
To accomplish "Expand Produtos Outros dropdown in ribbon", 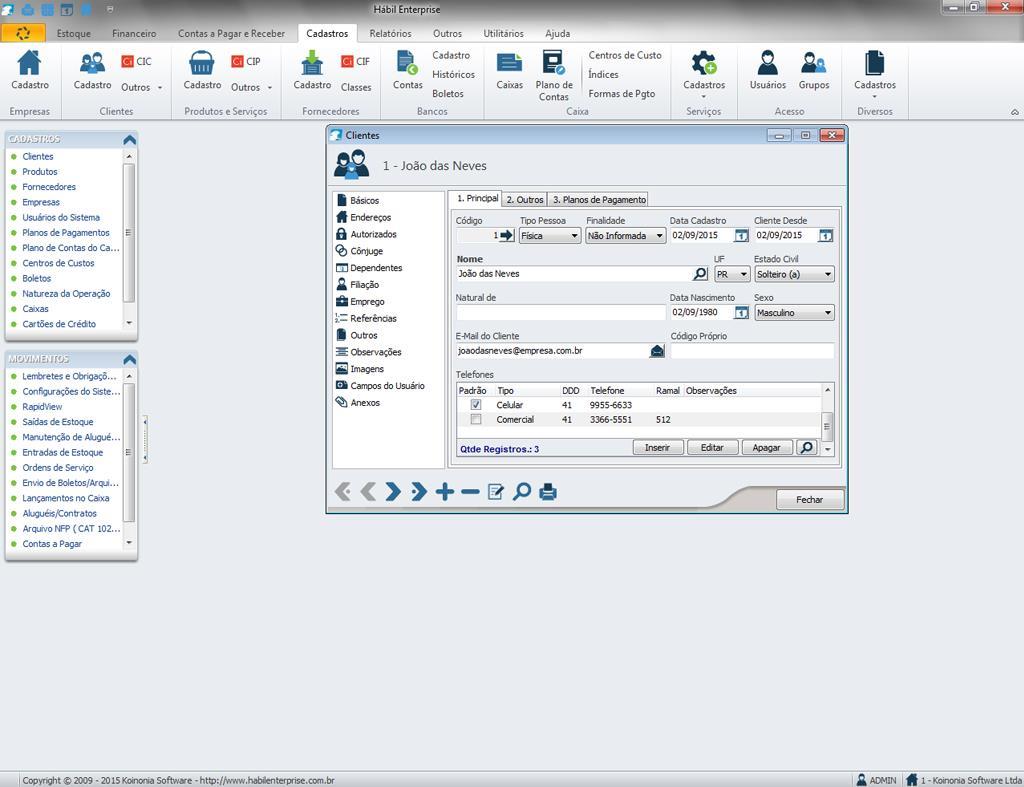I will tap(251, 87).
